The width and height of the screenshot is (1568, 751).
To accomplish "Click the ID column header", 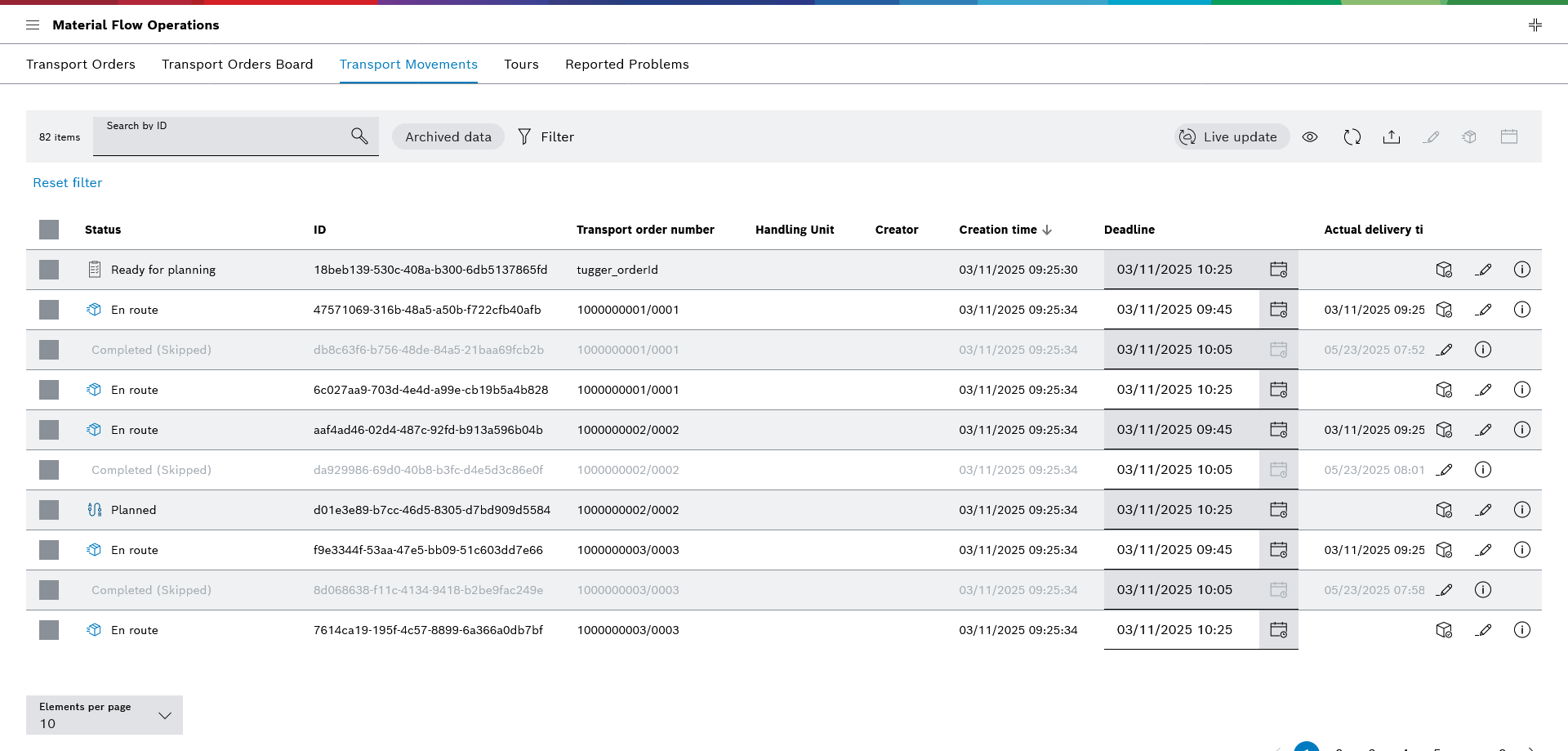I will tap(320, 230).
